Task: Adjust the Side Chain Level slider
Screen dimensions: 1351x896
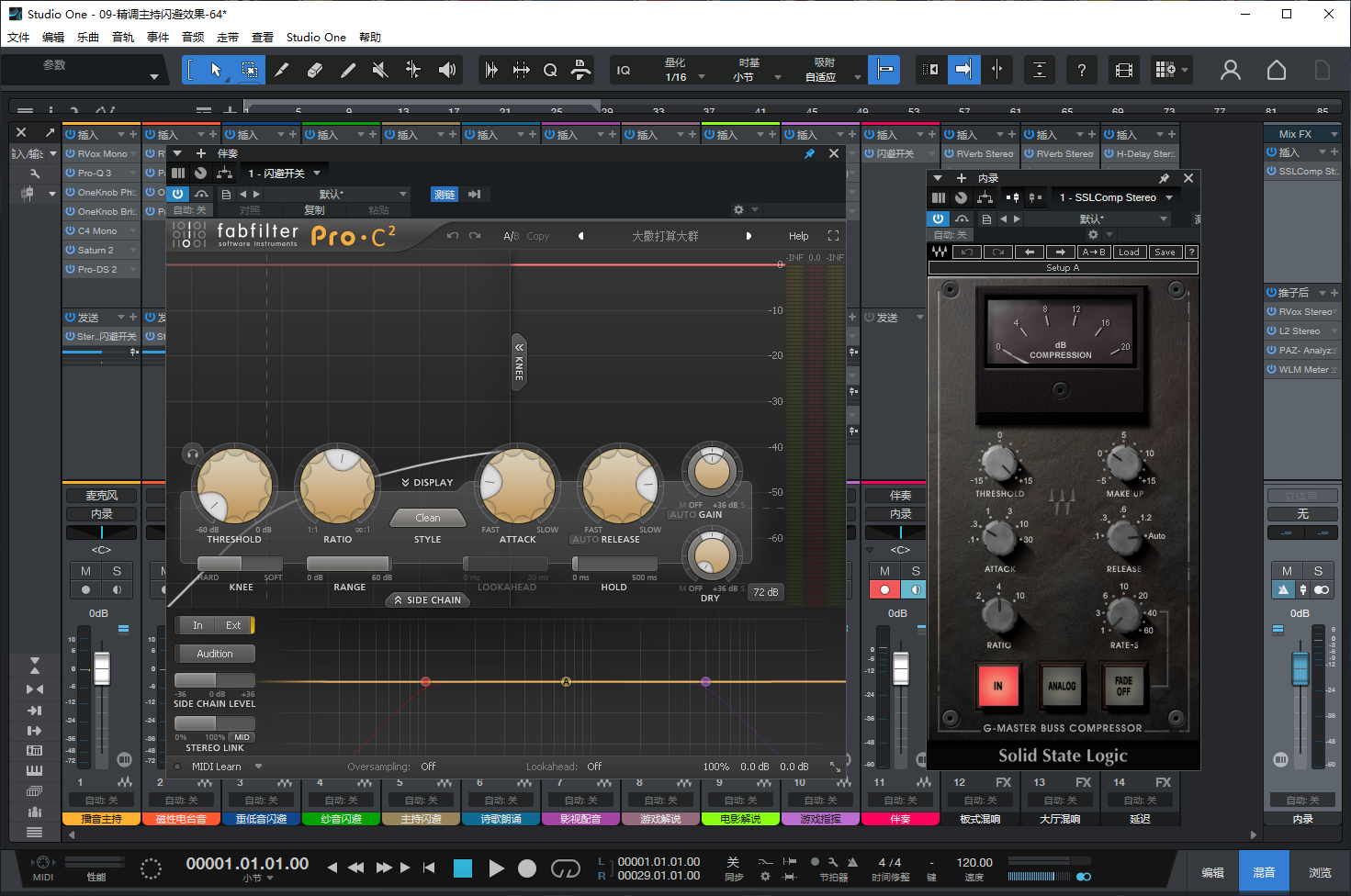Action: [214, 680]
